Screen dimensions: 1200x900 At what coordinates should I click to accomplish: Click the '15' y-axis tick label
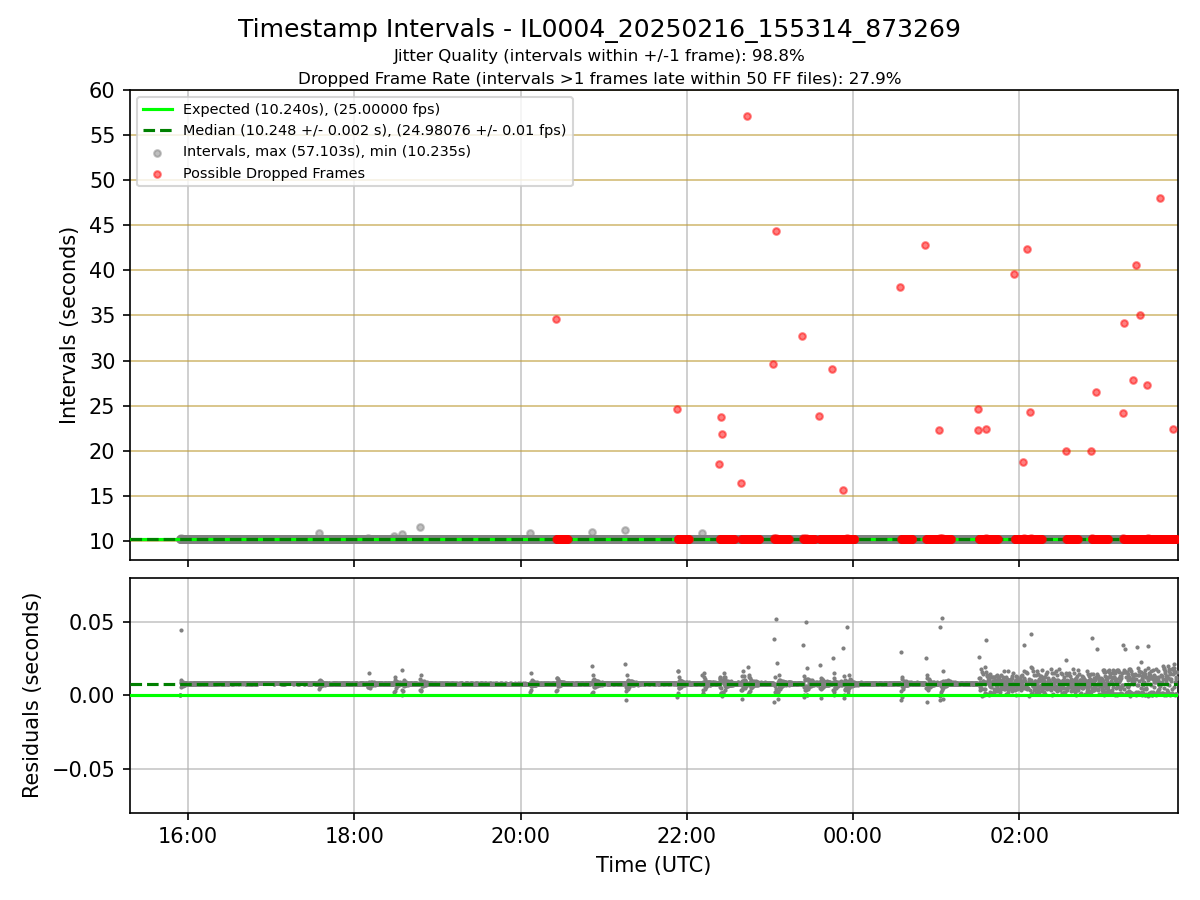click(x=104, y=496)
